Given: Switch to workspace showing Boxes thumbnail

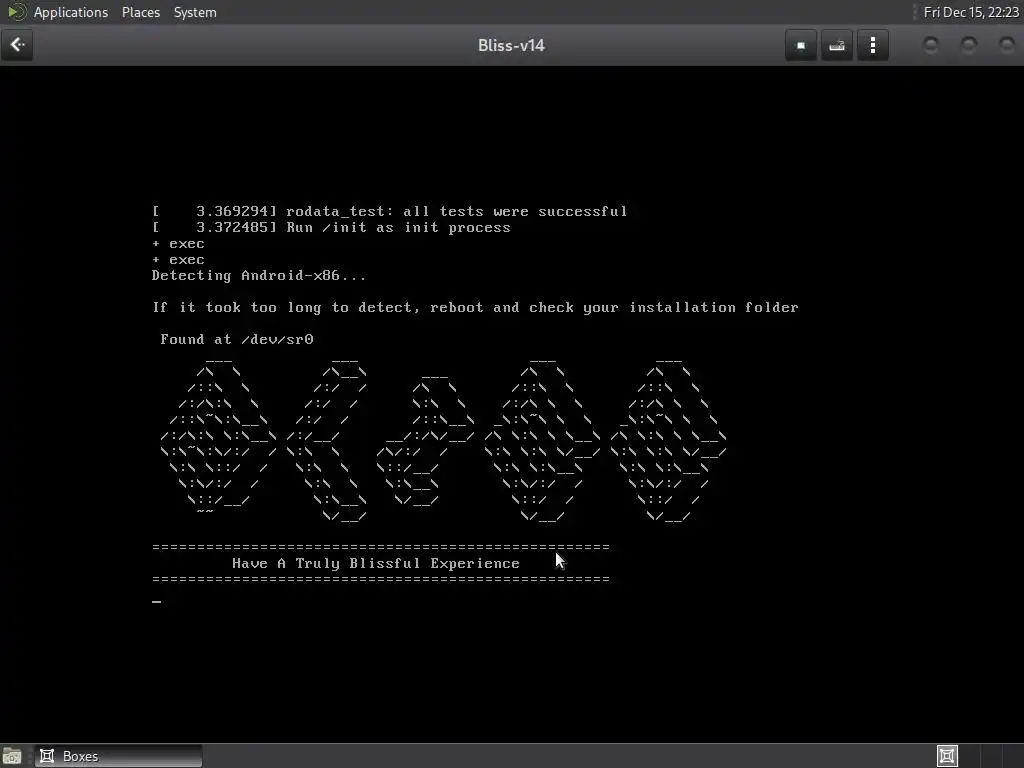Looking at the screenshot, I should tap(947, 756).
